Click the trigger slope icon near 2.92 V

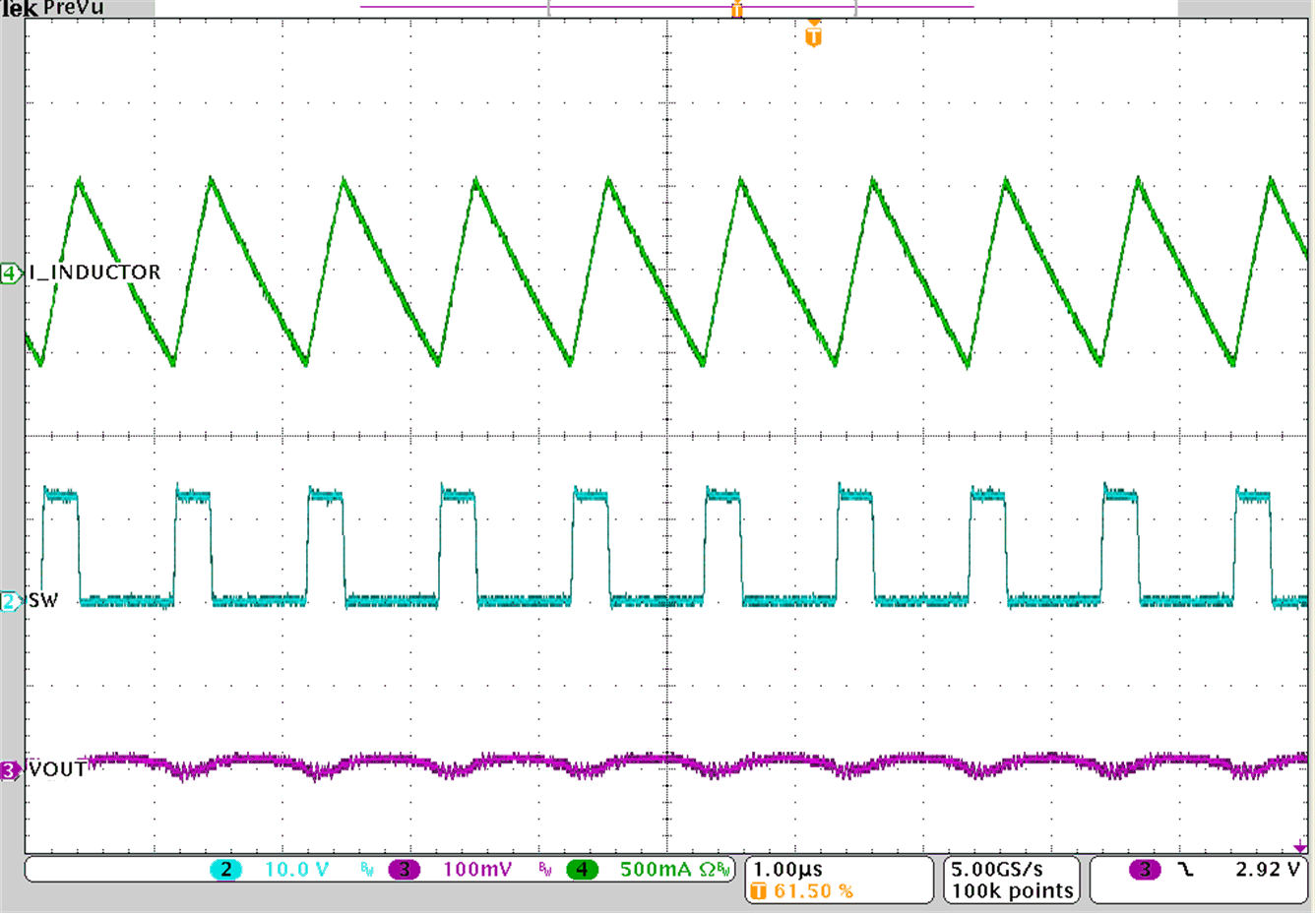(1184, 870)
